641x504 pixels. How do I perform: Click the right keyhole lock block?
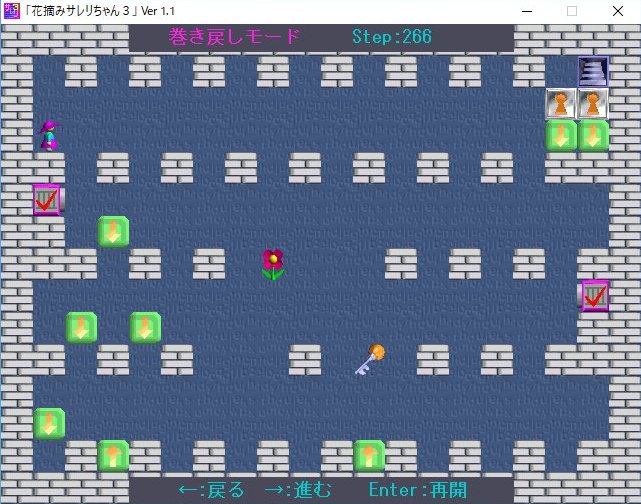click(593, 103)
